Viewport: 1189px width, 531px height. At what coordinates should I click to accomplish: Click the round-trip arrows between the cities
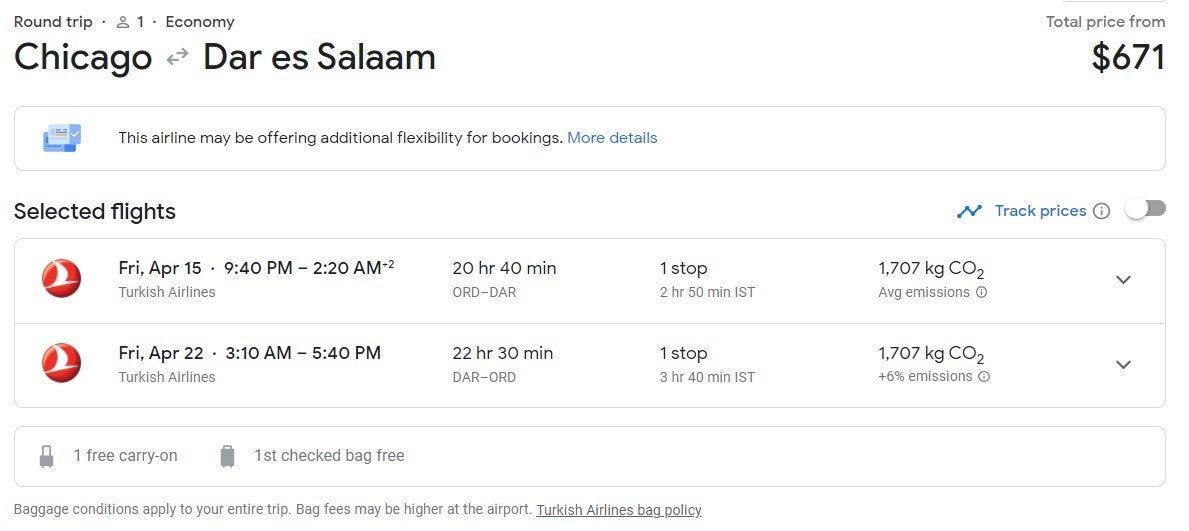pos(177,58)
